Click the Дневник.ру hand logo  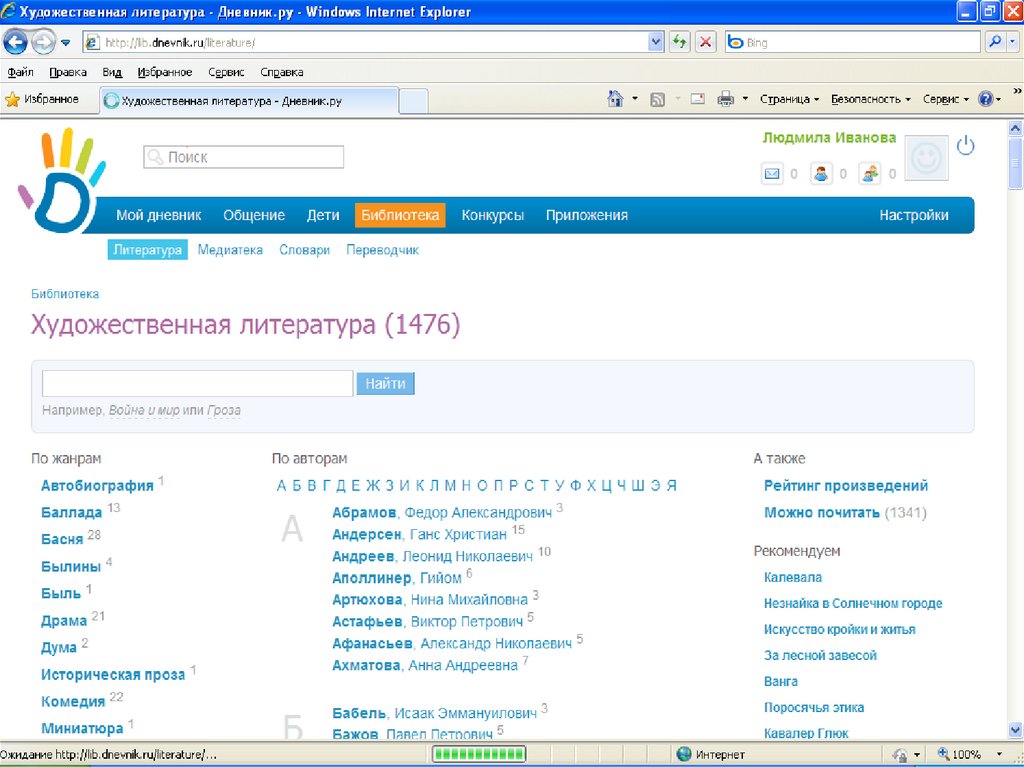pyautogui.click(x=60, y=180)
